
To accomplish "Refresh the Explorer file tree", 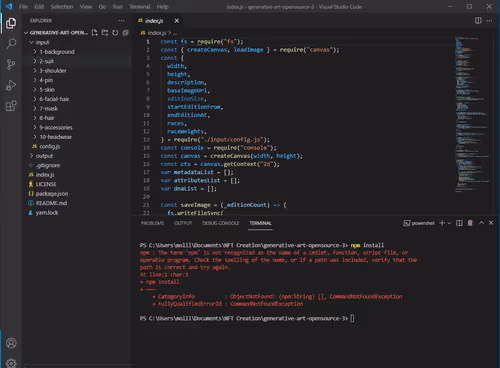I will pyautogui.click(x=115, y=33).
